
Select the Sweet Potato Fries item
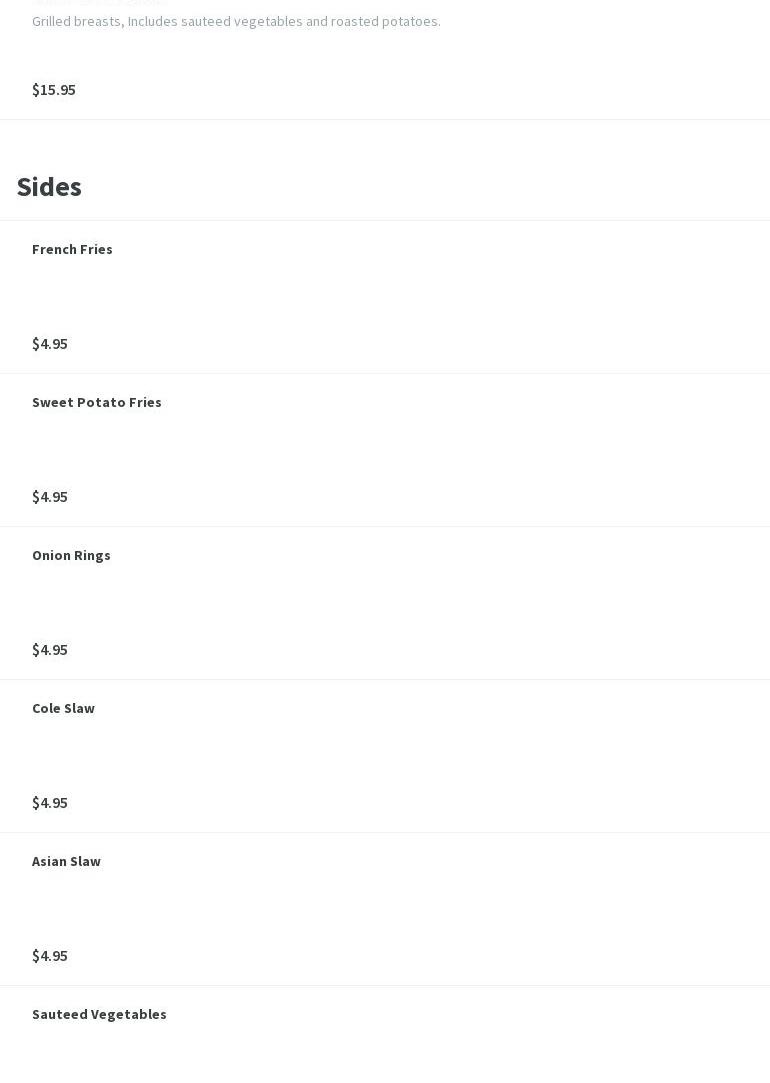point(97,402)
